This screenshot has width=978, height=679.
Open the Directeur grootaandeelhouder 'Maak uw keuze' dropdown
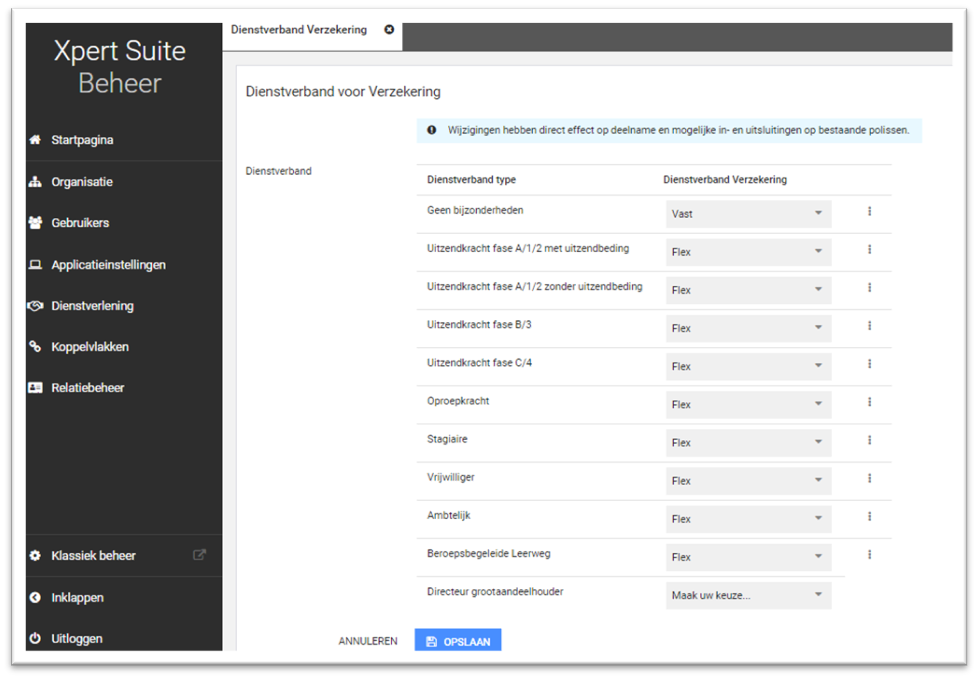747,595
